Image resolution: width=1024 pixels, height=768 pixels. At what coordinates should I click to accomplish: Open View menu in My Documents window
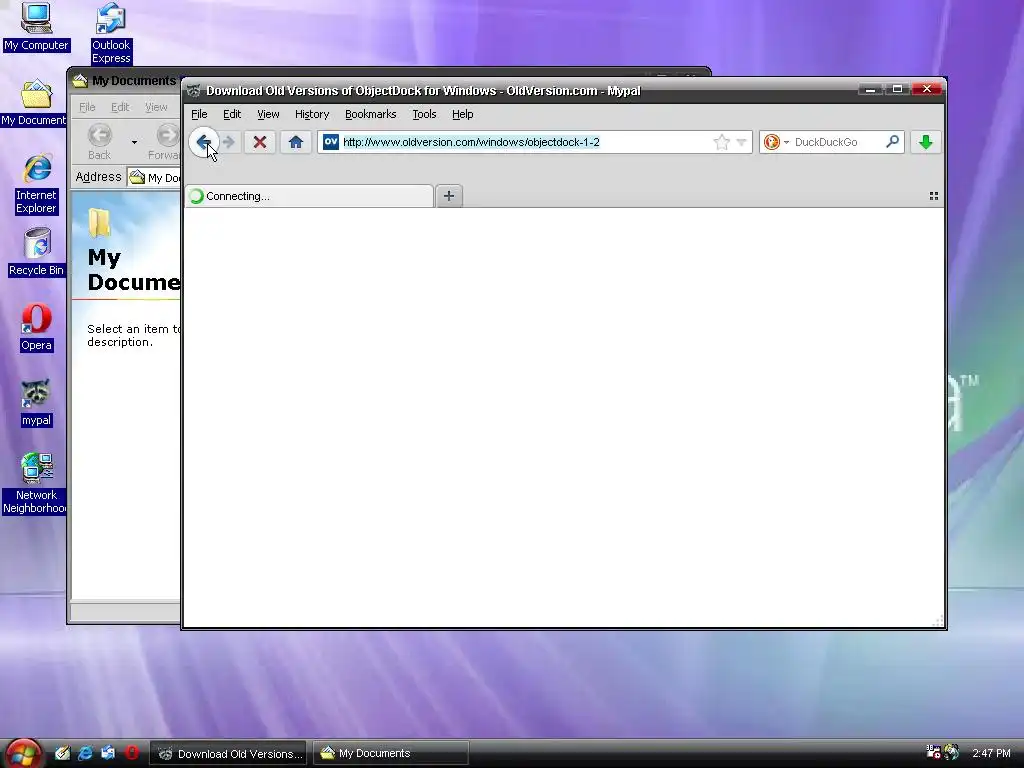[x=155, y=107]
